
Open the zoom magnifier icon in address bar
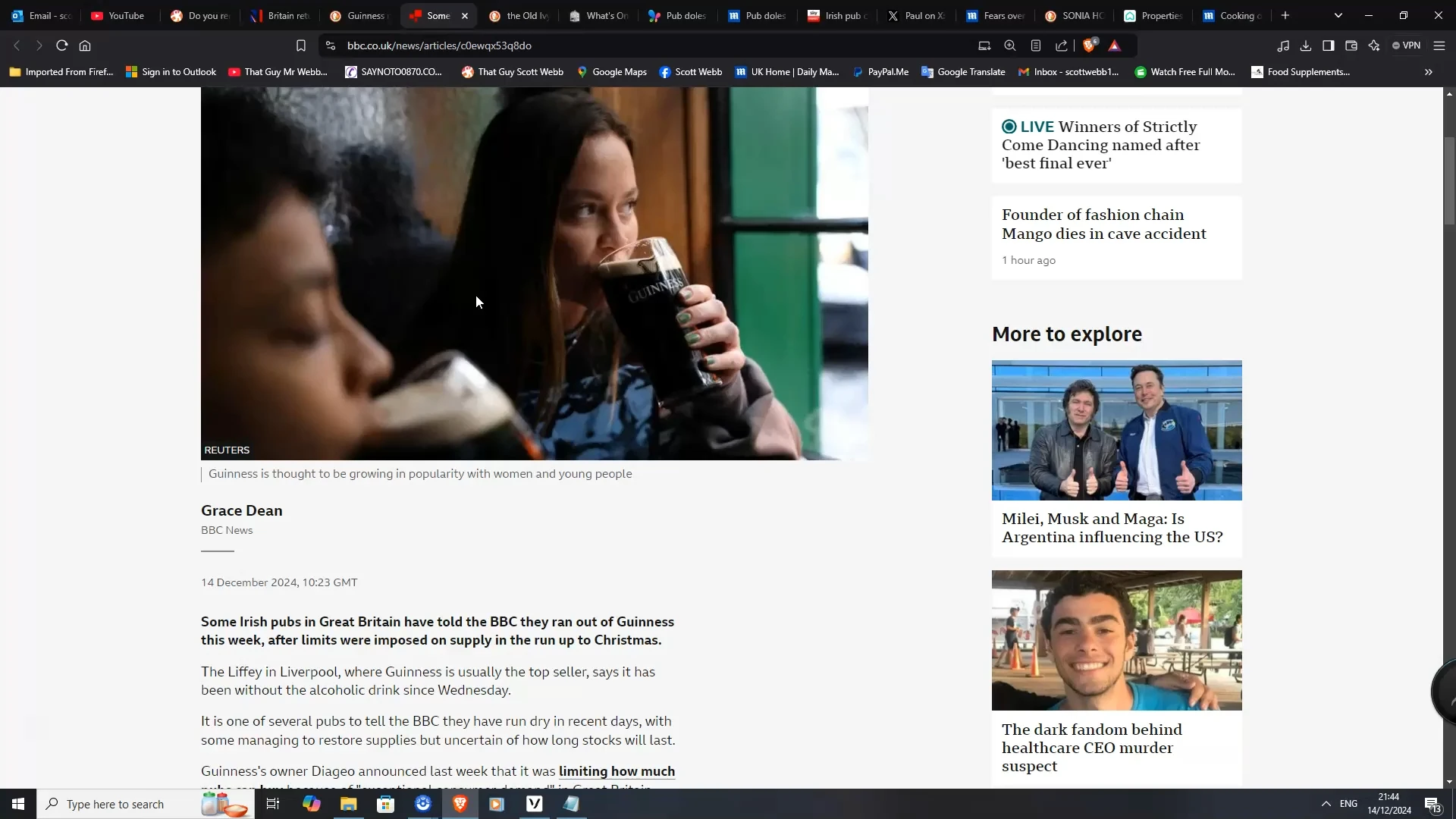(x=1010, y=45)
